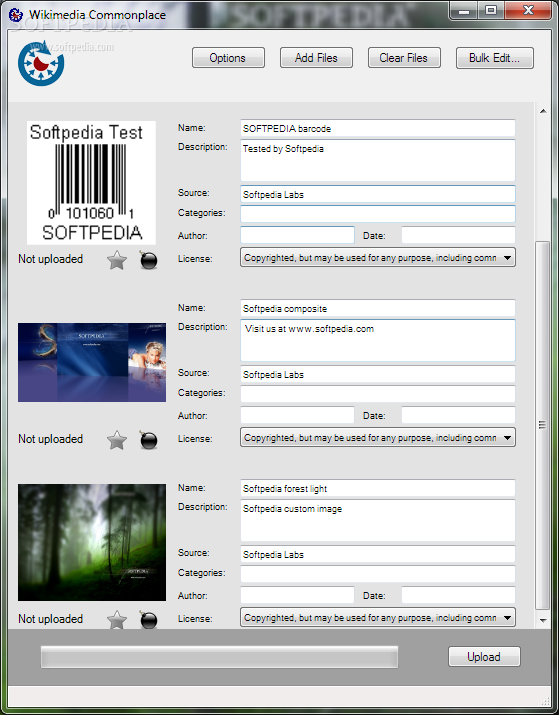The image size is (559, 715).
Task: Maximize the Wikimedia Commonplace window
Action: coord(491,11)
